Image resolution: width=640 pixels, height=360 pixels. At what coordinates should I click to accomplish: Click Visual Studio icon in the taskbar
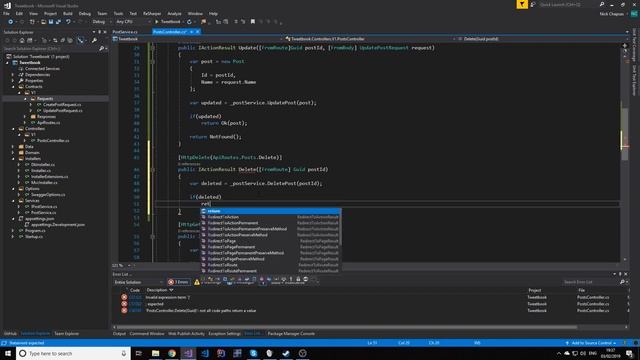(188, 353)
